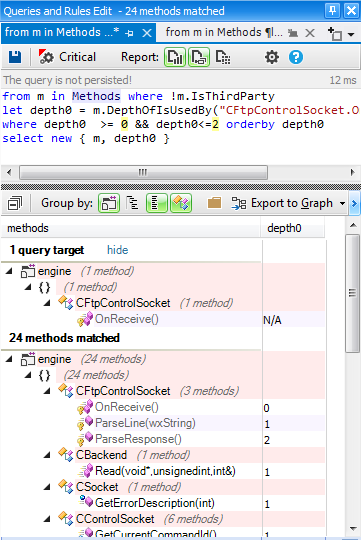Viewport: 361px width, 540px height.
Task: Click CControlSocket class icon
Action: (66, 519)
